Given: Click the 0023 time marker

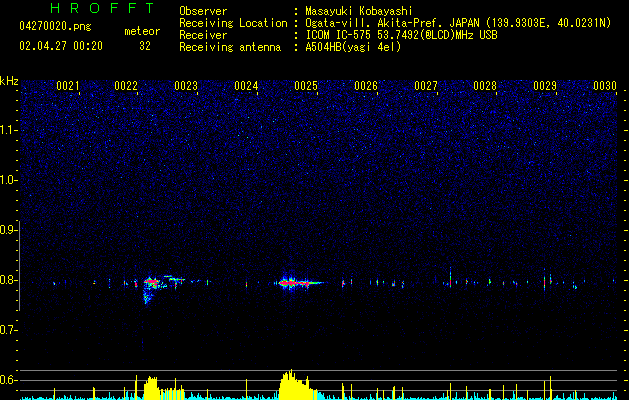Looking at the screenshot, I should pyautogui.click(x=186, y=86).
